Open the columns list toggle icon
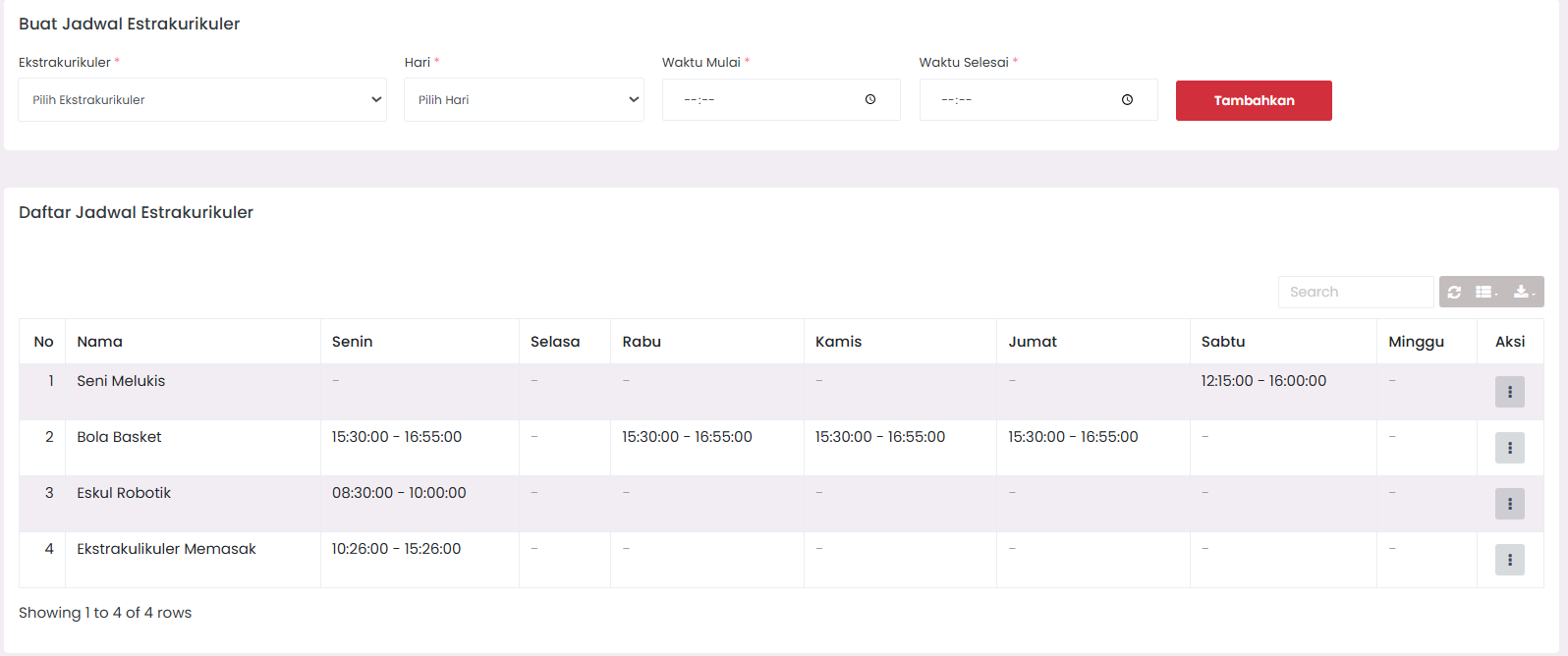The image size is (1568, 656). 1486,292
